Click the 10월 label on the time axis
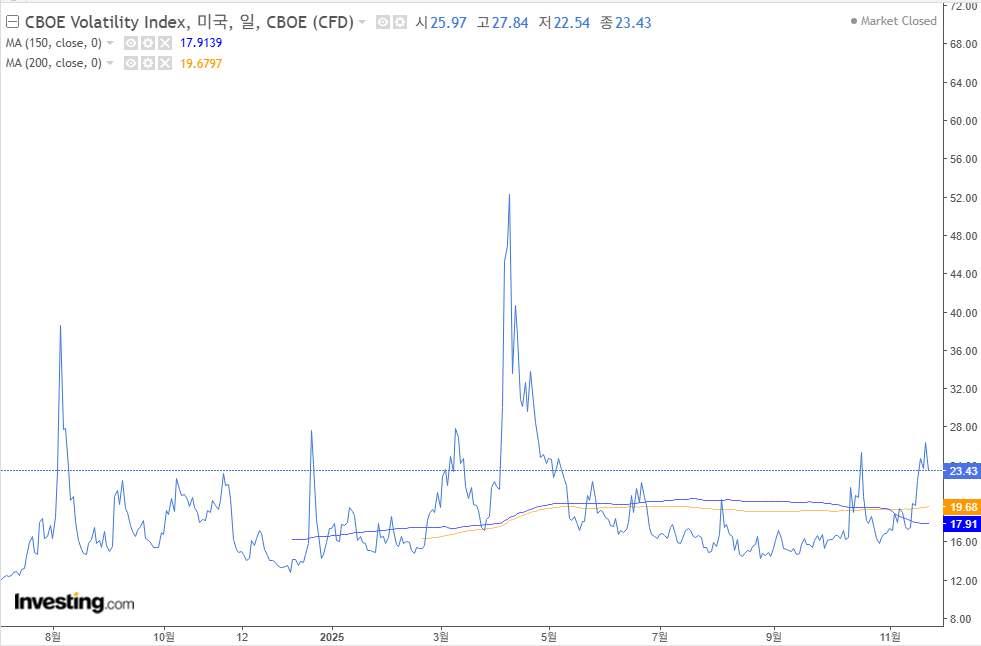Viewport: 981px width, 646px height. point(164,637)
